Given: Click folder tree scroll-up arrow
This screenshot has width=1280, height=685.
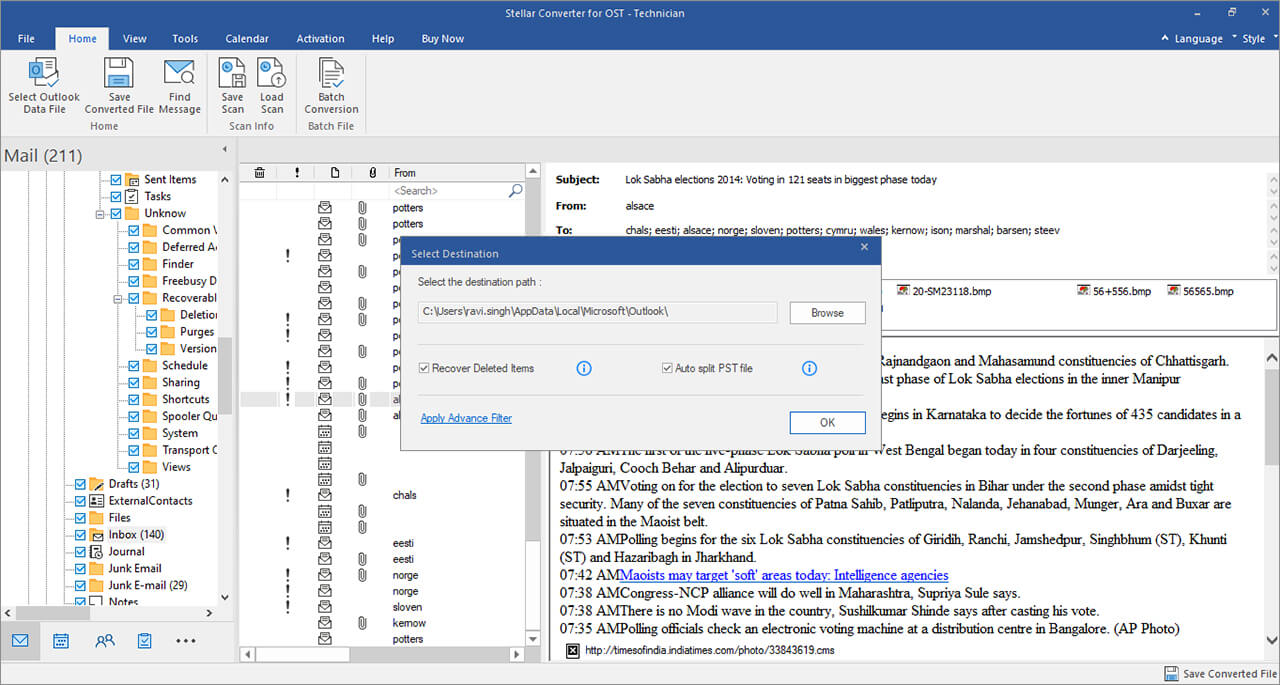Looking at the screenshot, I should coord(225,179).
